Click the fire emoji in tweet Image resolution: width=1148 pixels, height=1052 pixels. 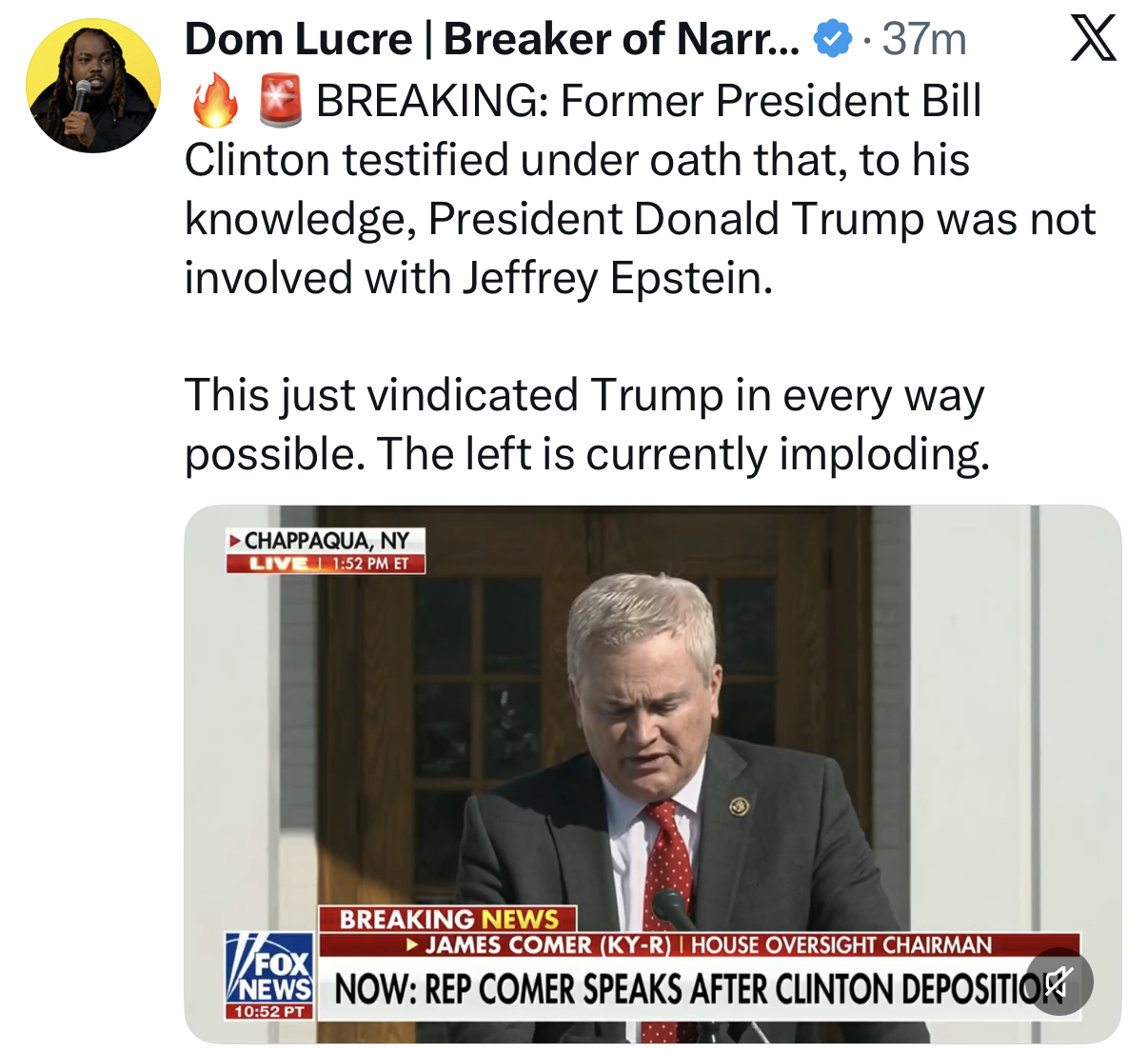pos(215,102)
